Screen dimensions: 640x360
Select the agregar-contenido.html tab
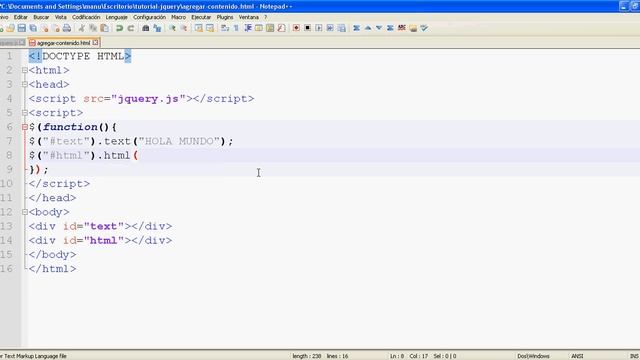(63, 42)
